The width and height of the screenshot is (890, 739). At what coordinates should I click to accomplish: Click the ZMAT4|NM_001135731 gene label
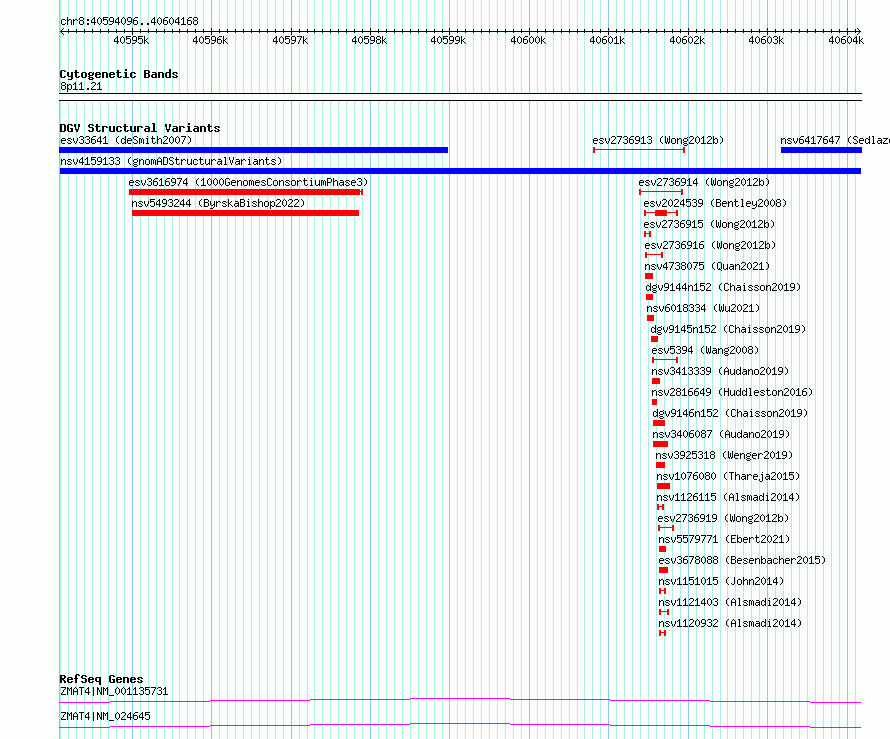(114, 691)
